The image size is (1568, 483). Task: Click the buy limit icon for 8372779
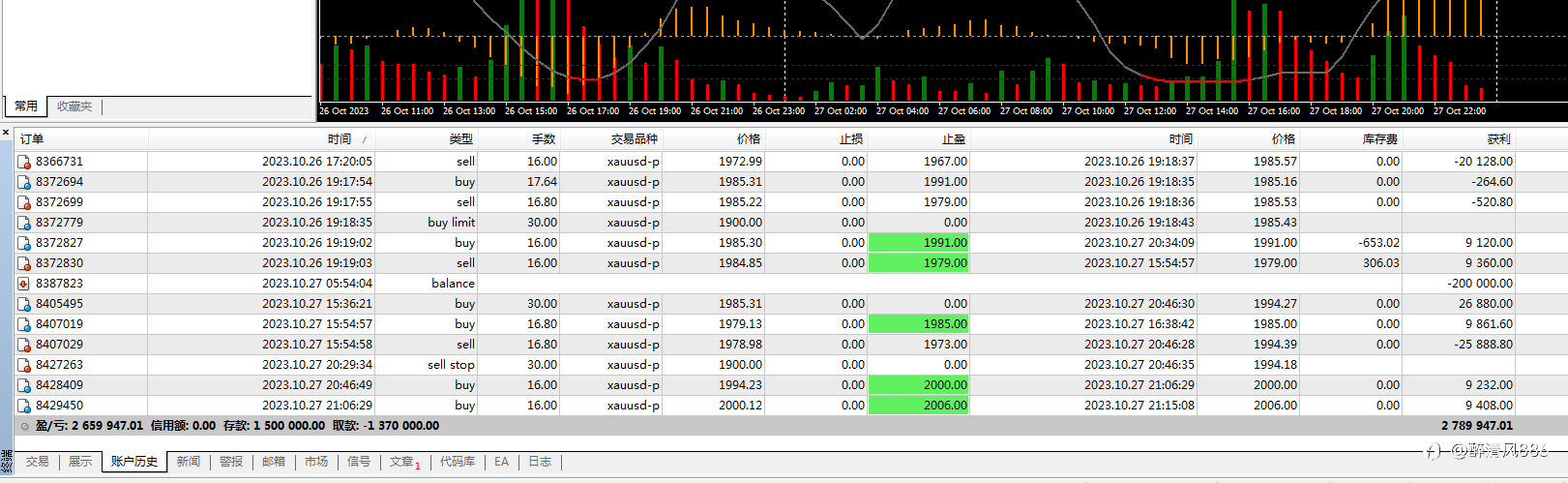24,223
